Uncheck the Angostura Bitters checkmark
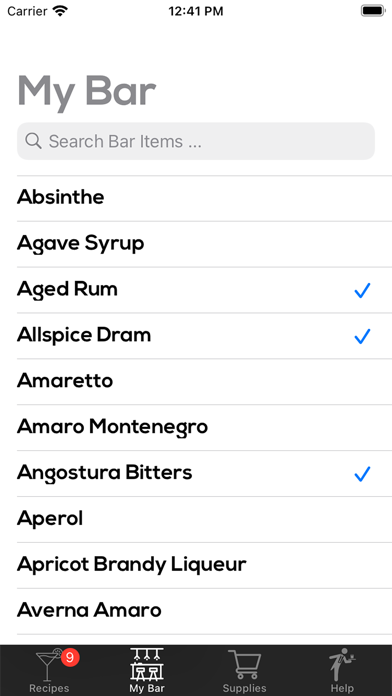 [x=362, y=474]
